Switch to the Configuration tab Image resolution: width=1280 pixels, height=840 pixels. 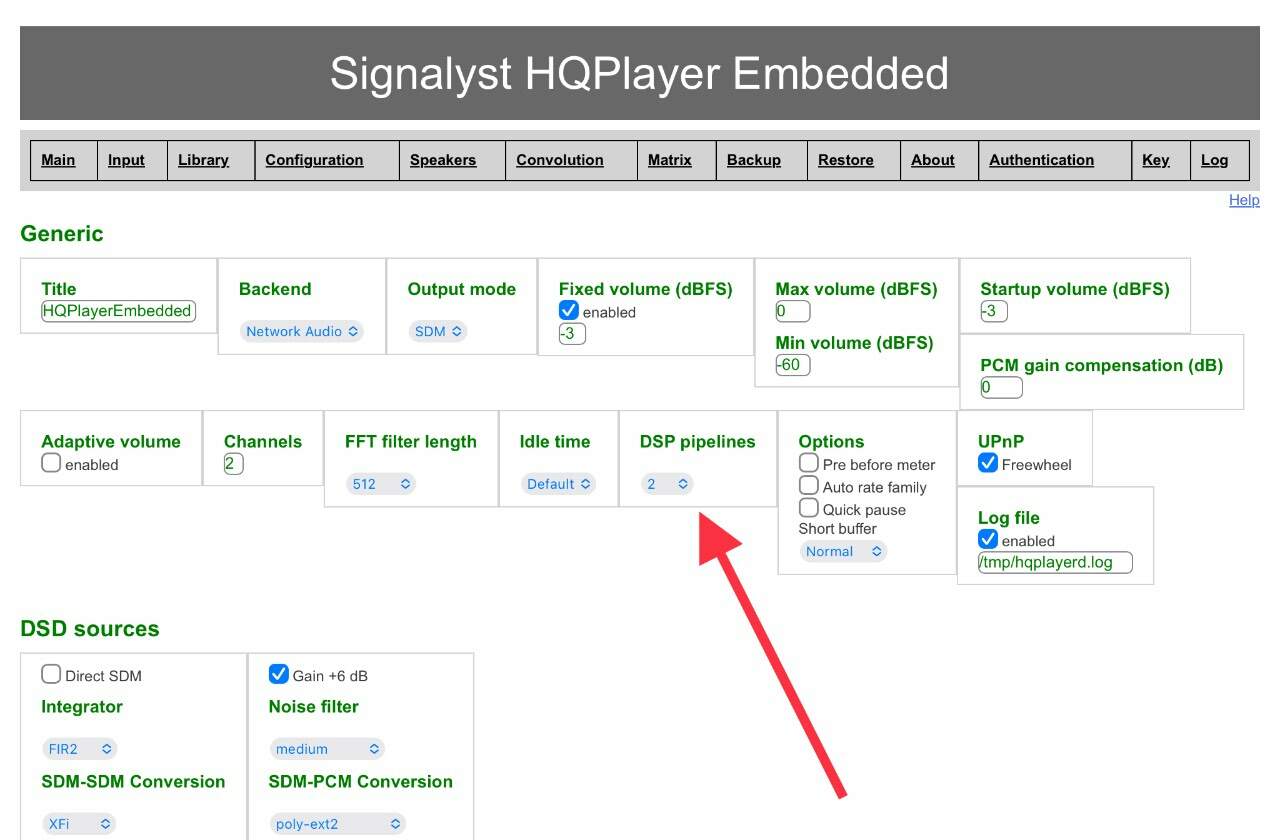coord(314,160)
